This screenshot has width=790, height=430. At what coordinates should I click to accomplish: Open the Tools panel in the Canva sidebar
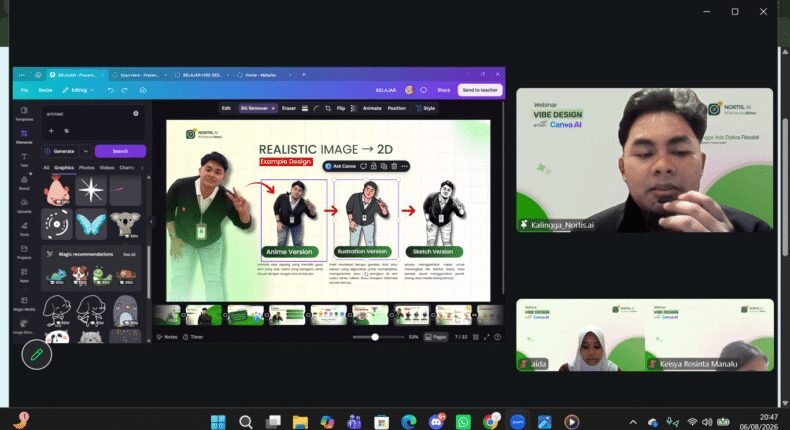pyautogui.click(x=24, y=228)
